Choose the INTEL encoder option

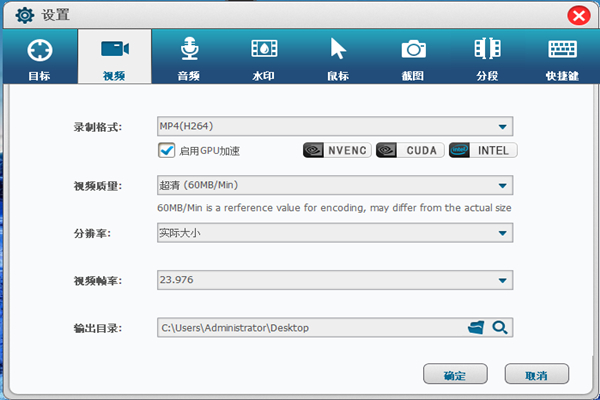483,151
